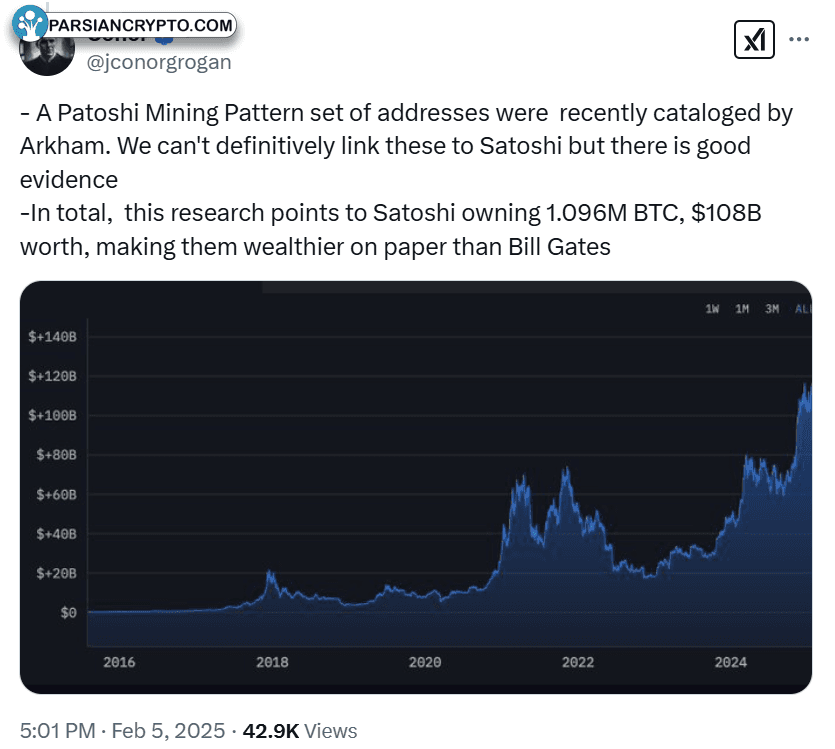The image size is (835, 749).
Task: Click the 5:01 PM timestamp
Action: pyautogui.click(x=58, y=730)
